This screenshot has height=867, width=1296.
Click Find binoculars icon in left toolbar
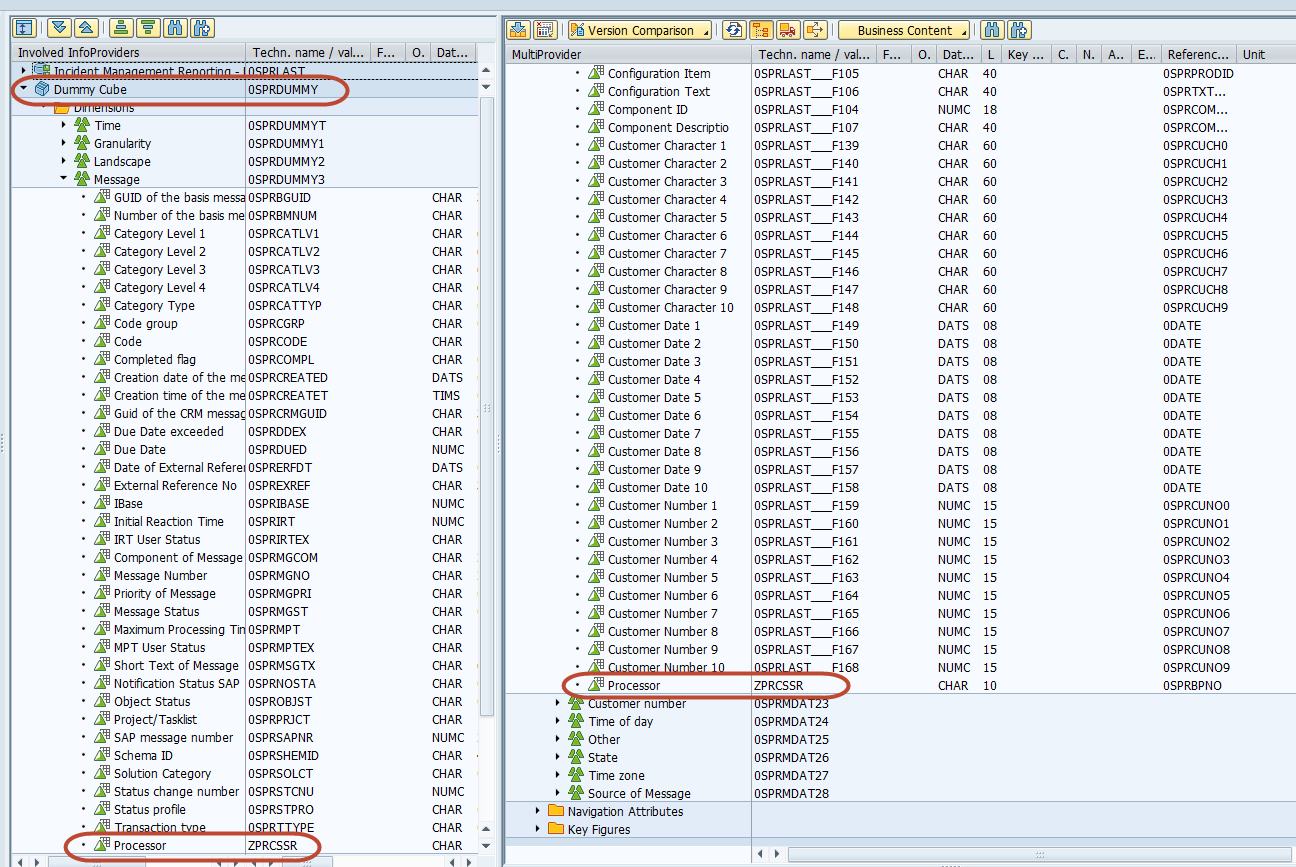pos(173,29)
